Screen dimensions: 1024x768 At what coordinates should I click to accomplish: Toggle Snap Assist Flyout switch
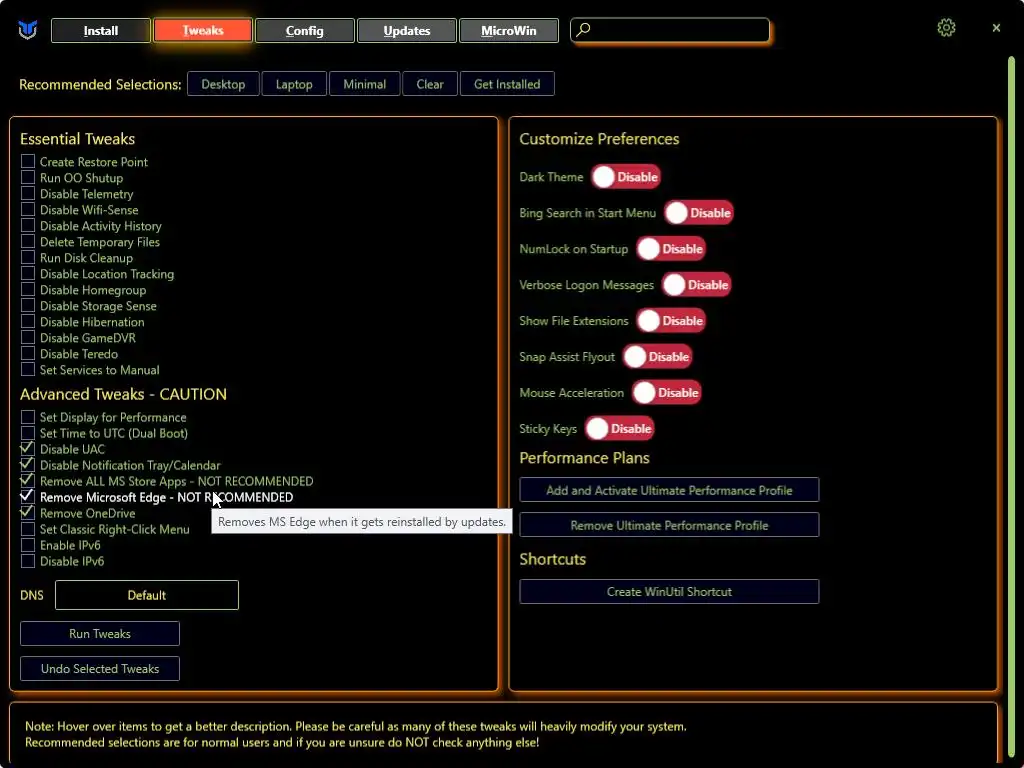(657, 357)
